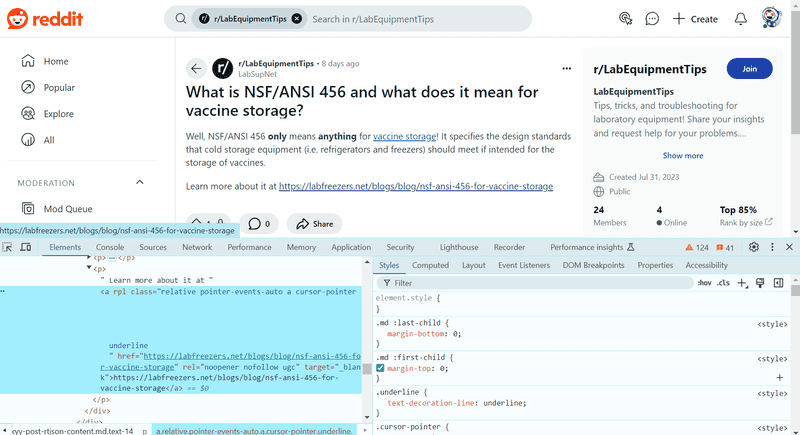This screenshot has height=435, width=800.
Task: Uncheck the margin-top property checkbox
Action: coord(380,368)
